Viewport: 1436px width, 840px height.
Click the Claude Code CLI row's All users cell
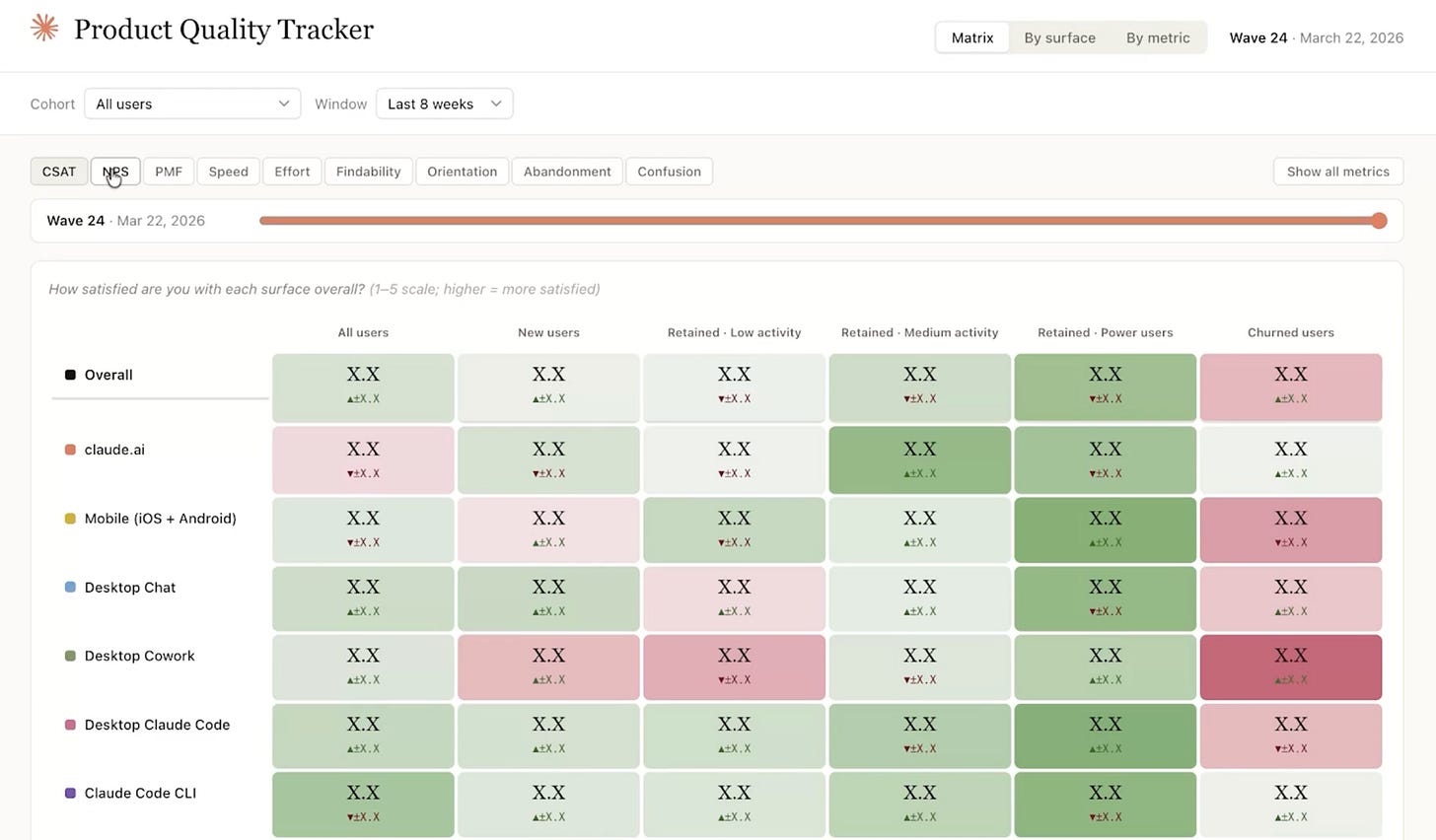tap(363, 805)
